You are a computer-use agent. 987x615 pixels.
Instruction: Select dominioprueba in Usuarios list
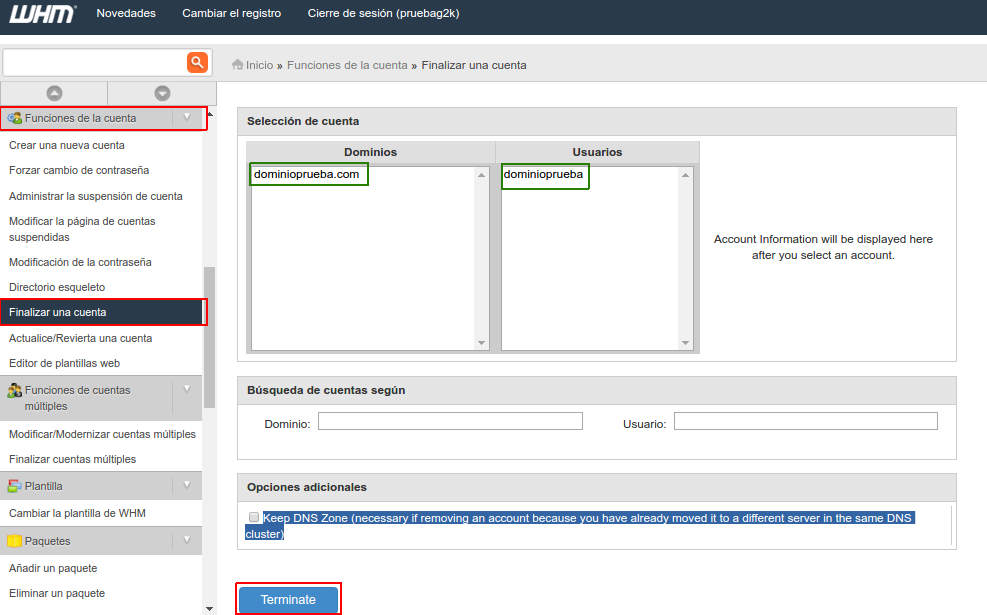click(543, 174)
